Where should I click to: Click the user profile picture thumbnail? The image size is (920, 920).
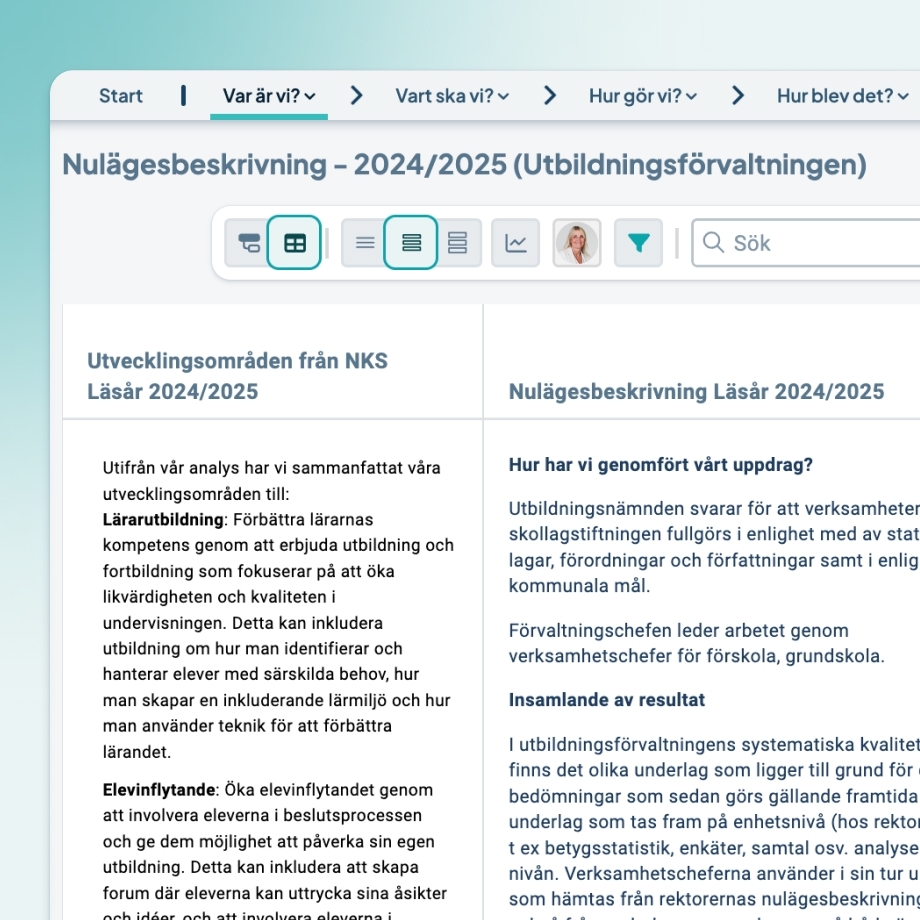coord(577,242)
